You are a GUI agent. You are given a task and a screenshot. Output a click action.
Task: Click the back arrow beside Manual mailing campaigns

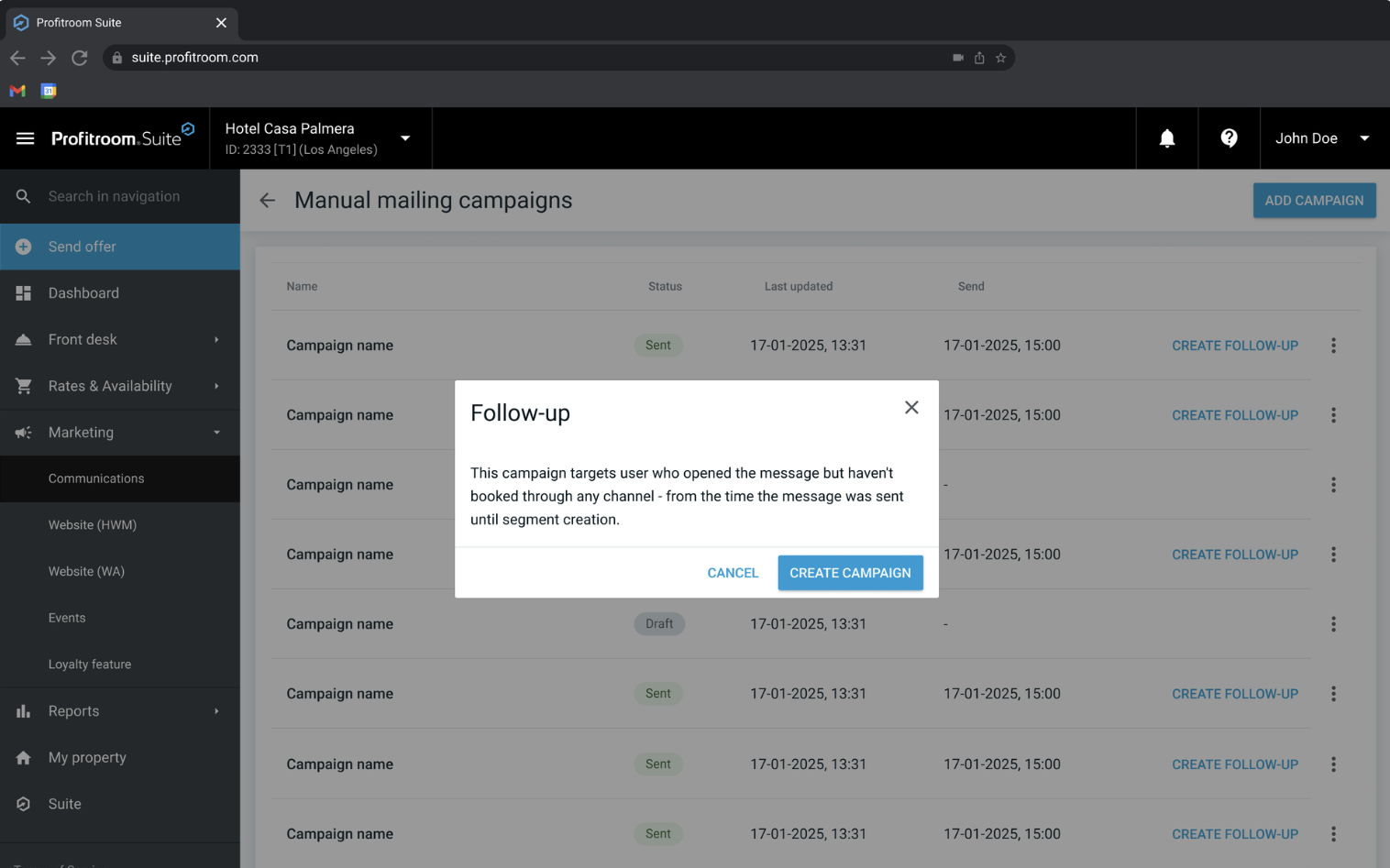tap(267, 201)
